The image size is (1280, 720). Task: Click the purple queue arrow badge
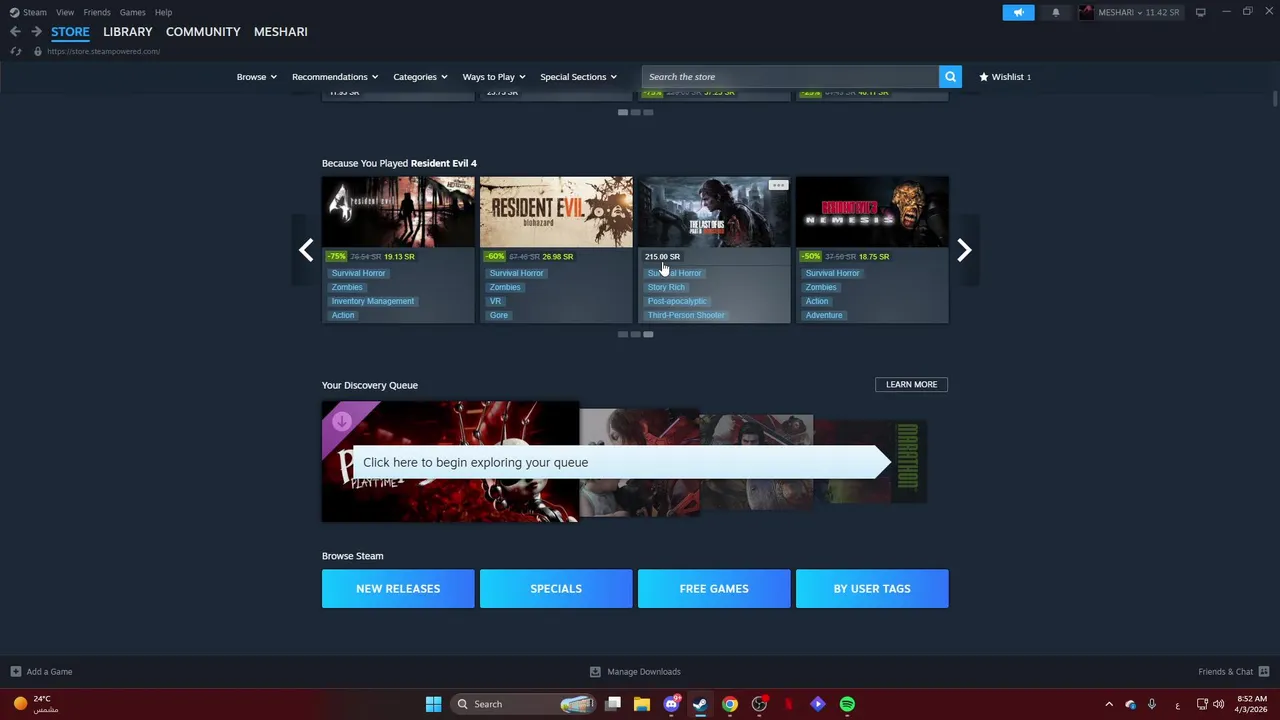coord(342,421)
